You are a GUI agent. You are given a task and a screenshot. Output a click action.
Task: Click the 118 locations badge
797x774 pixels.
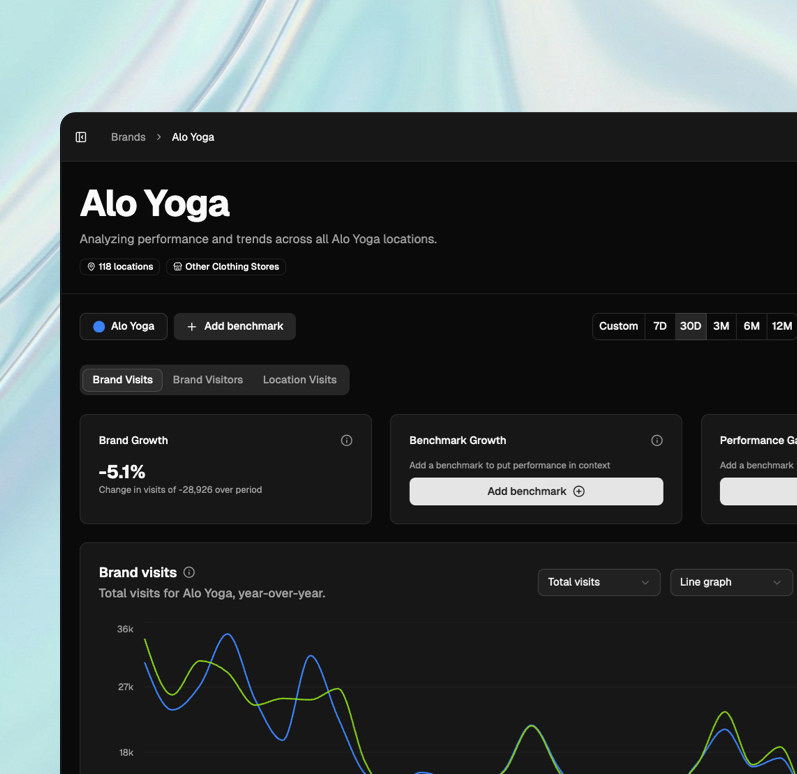(120, 267)
